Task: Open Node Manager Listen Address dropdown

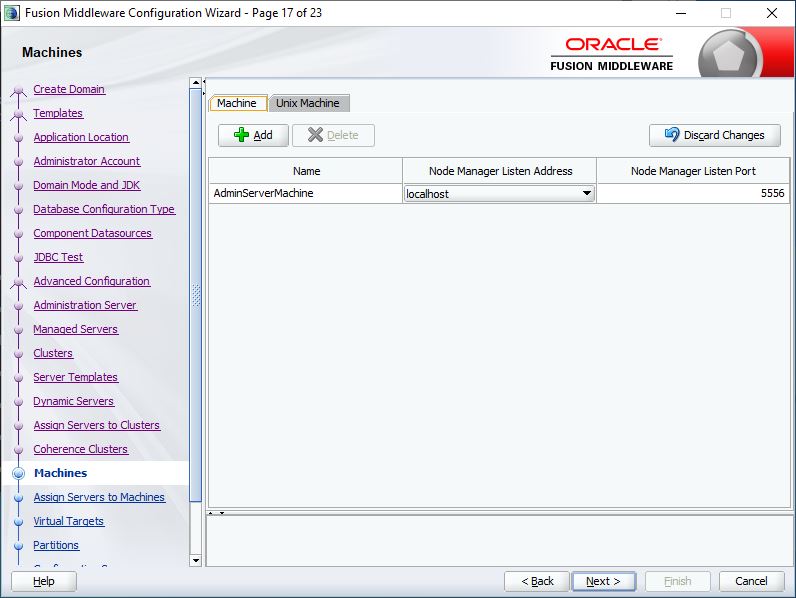Action: pyautogui.click(x=586, y=194)
